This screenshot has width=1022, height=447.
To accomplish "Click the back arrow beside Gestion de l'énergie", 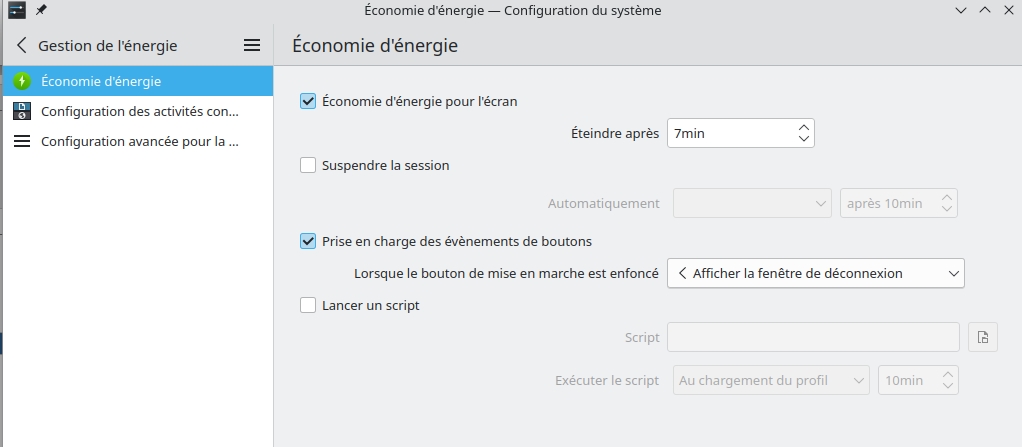I will point(22,45).
